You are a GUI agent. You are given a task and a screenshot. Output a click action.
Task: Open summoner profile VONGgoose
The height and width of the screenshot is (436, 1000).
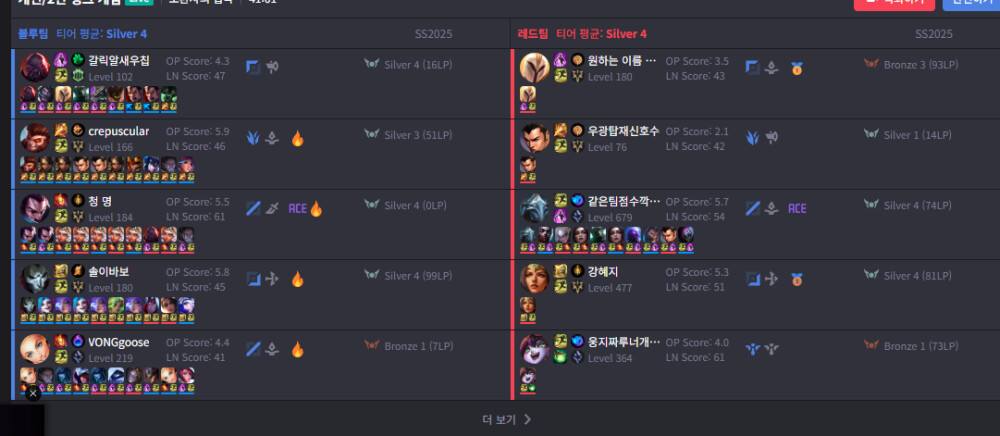coord(119,342)
